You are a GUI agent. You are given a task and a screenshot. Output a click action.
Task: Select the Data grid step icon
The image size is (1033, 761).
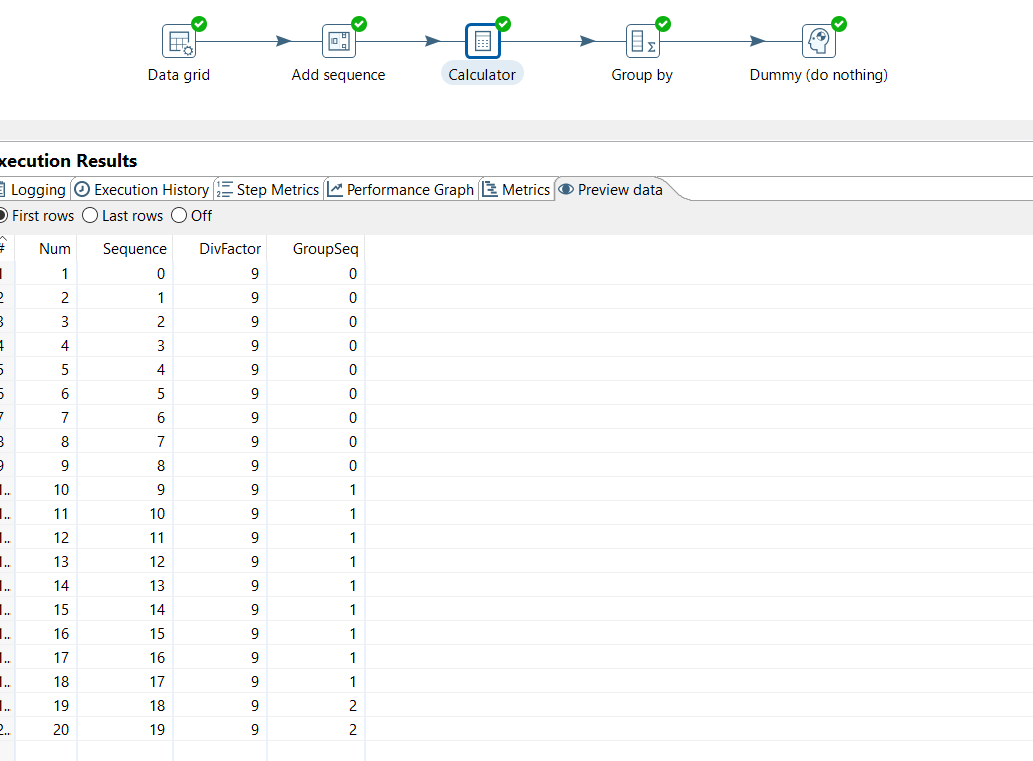(x=178, y=41)
